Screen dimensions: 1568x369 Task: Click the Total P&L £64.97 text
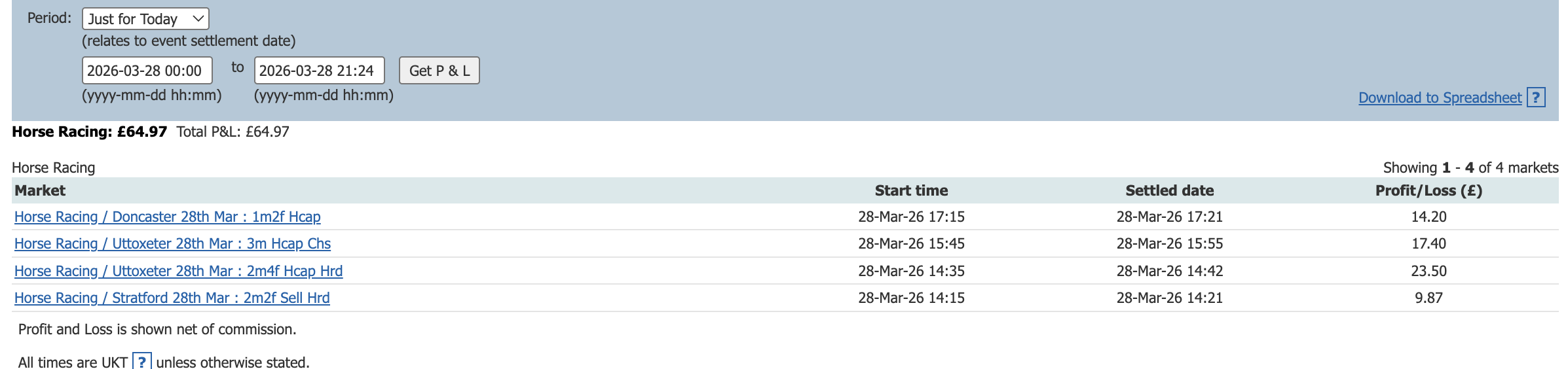tap(233, 132)
